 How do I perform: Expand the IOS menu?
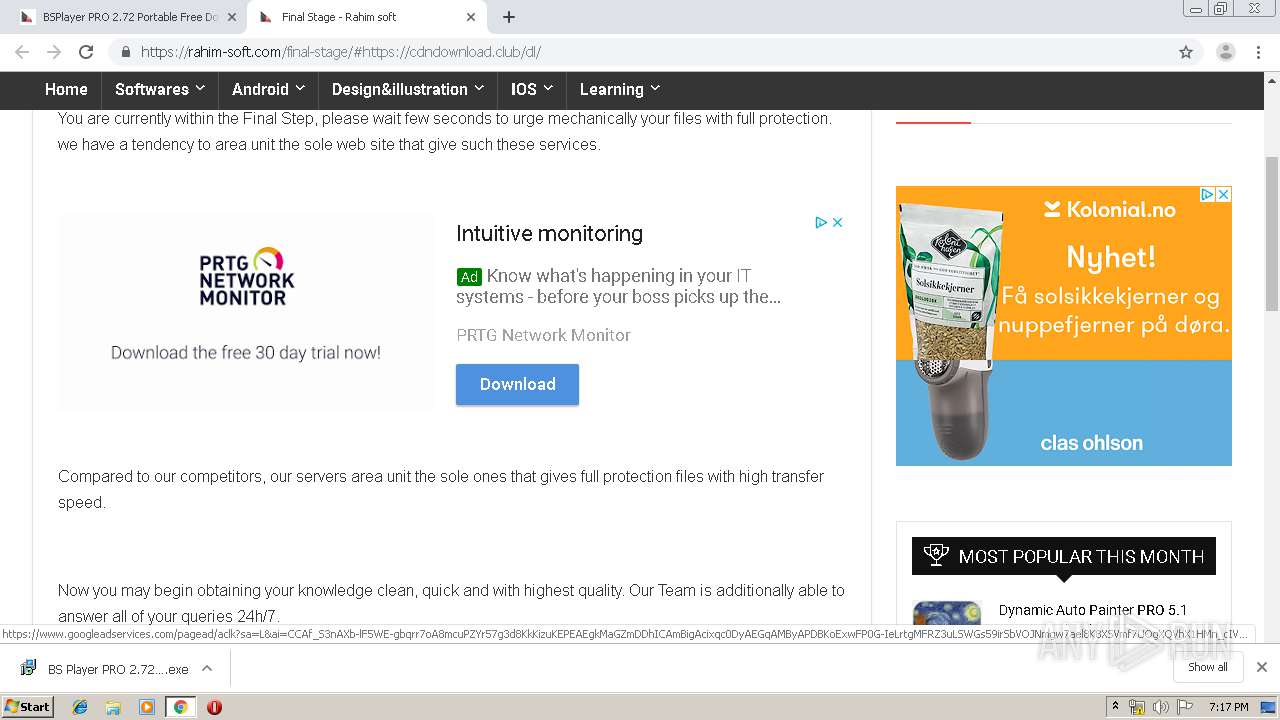click(532, 89)
